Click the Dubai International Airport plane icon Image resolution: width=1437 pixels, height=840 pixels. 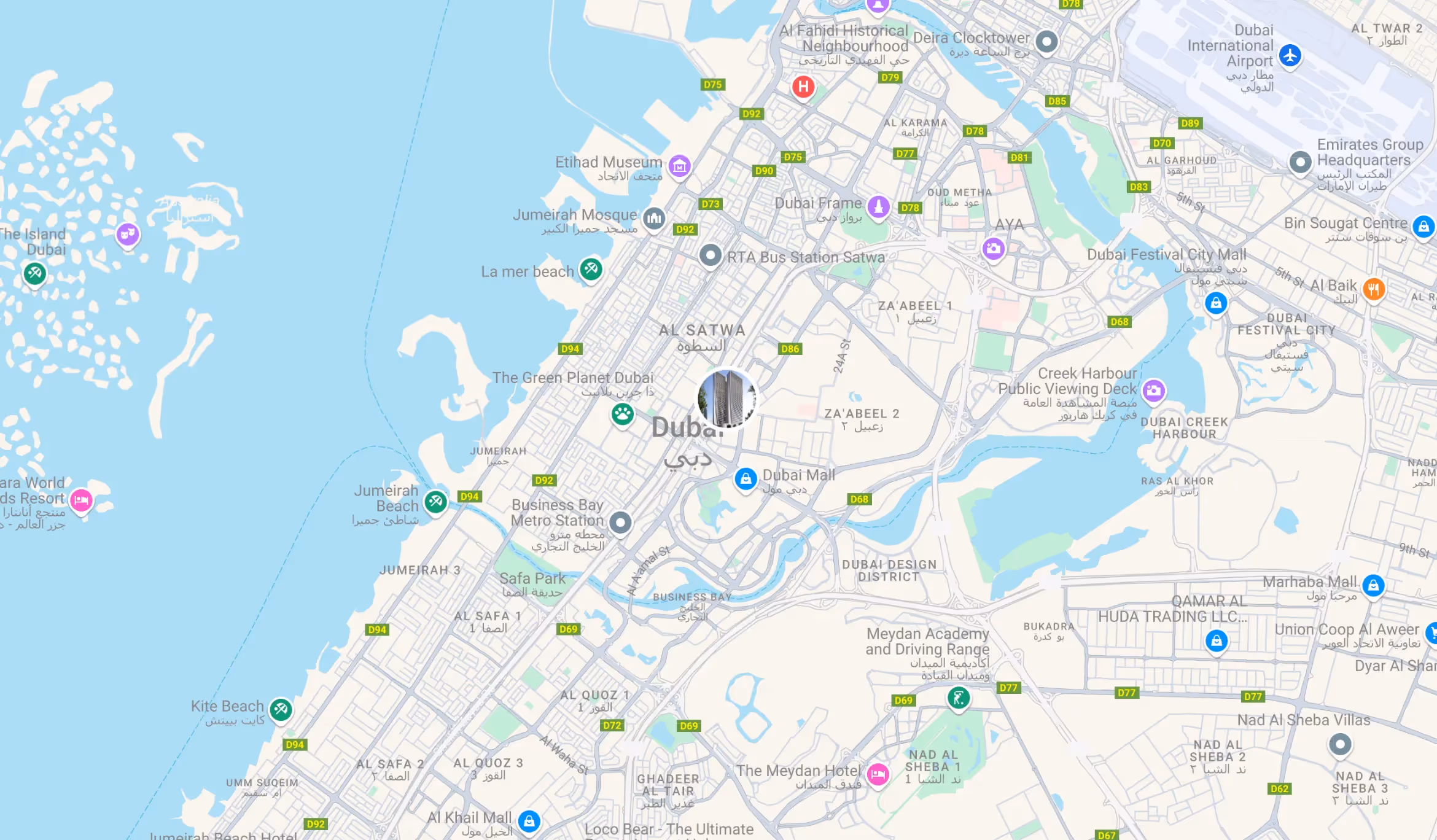coord(1290,56)
